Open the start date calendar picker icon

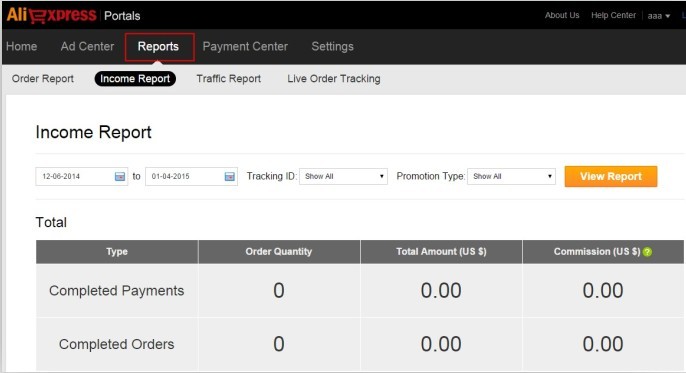119,177
